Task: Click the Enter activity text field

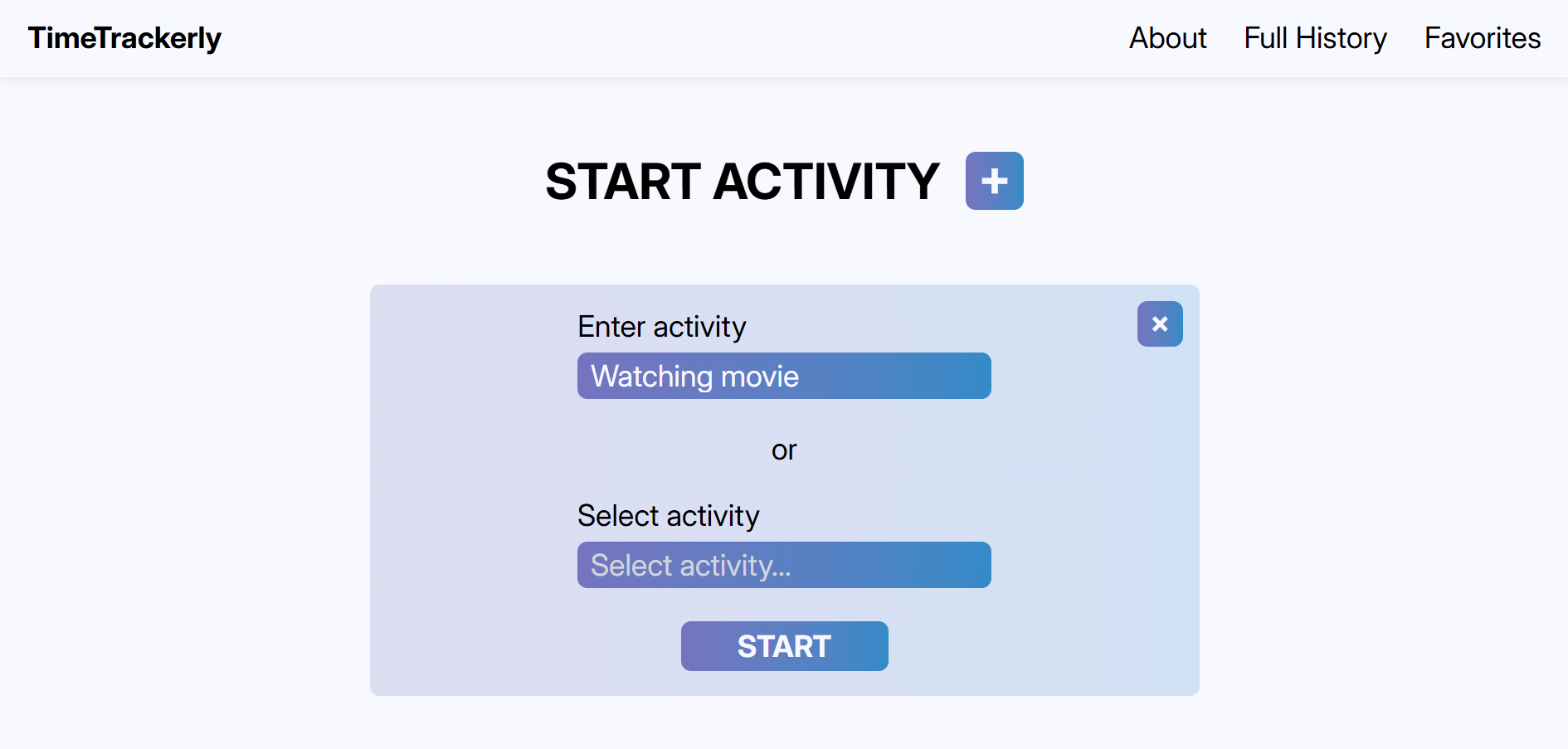Action: click(x=784, y=376)
